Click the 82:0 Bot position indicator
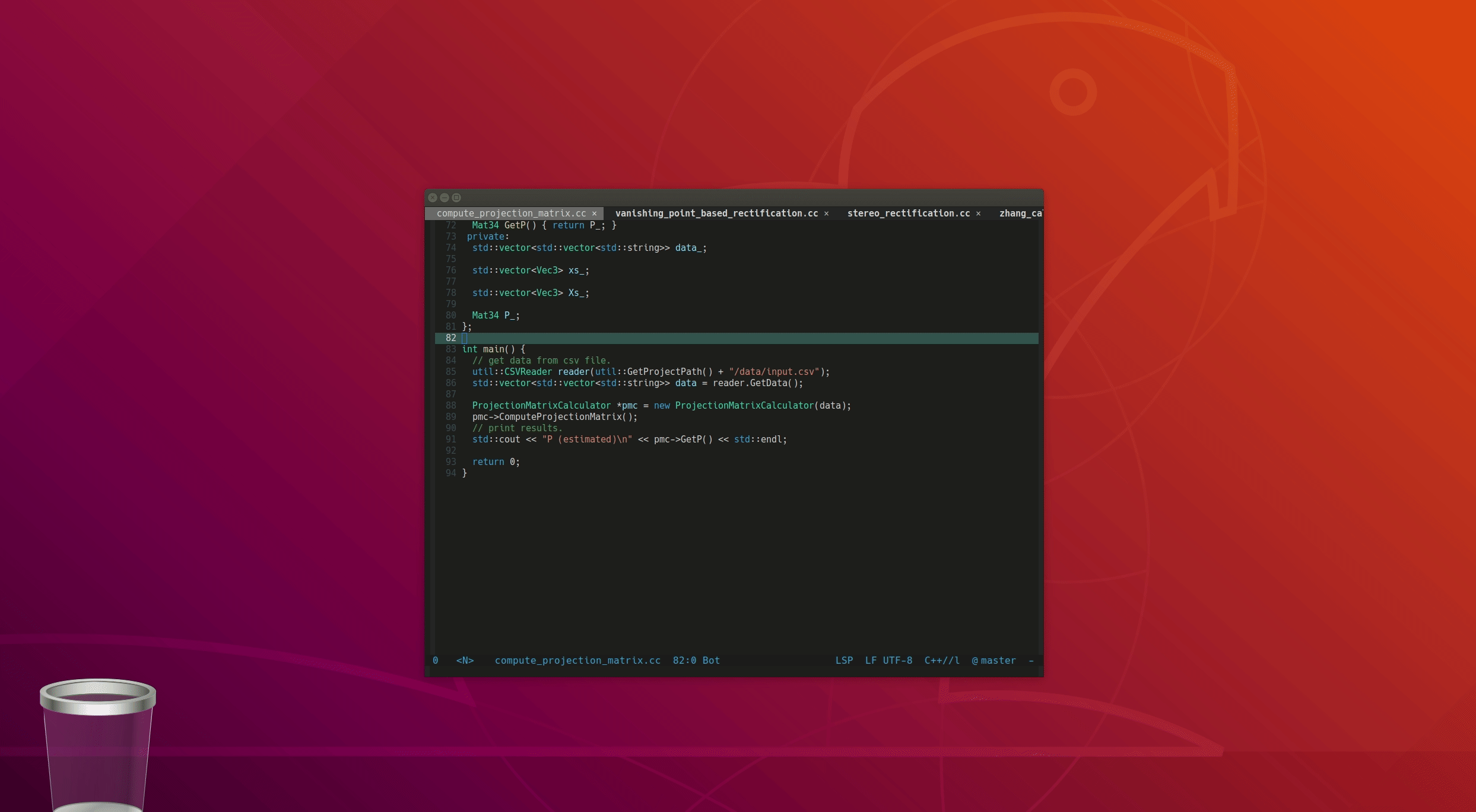 click(696, 661)
